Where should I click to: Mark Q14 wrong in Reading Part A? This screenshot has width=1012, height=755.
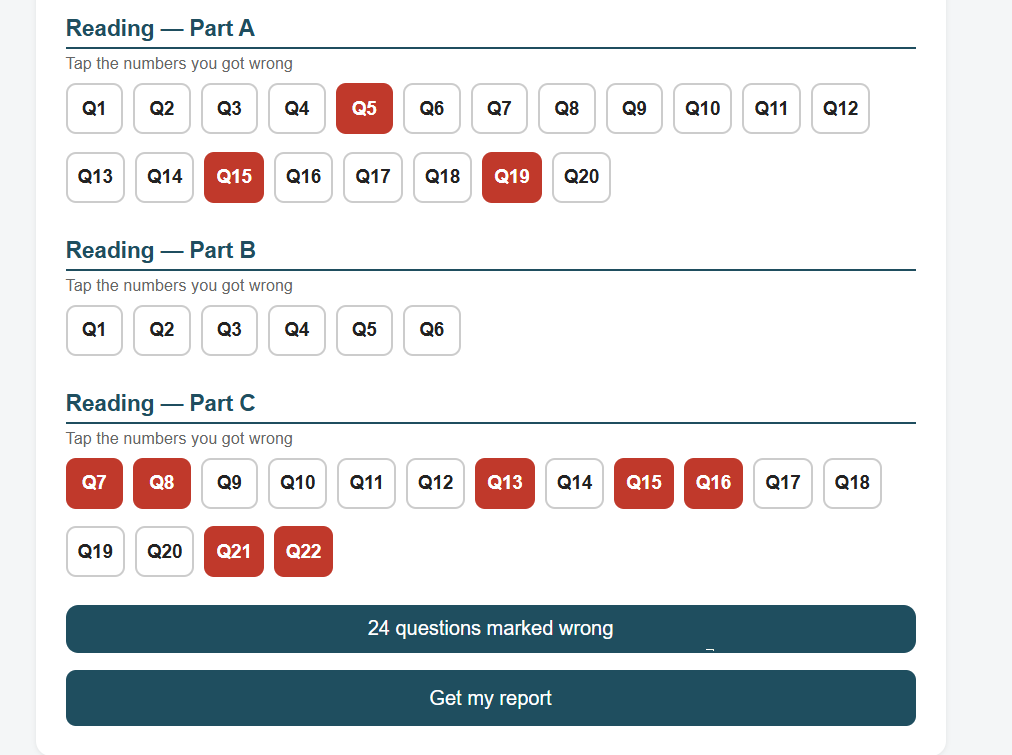pos(165,177)
